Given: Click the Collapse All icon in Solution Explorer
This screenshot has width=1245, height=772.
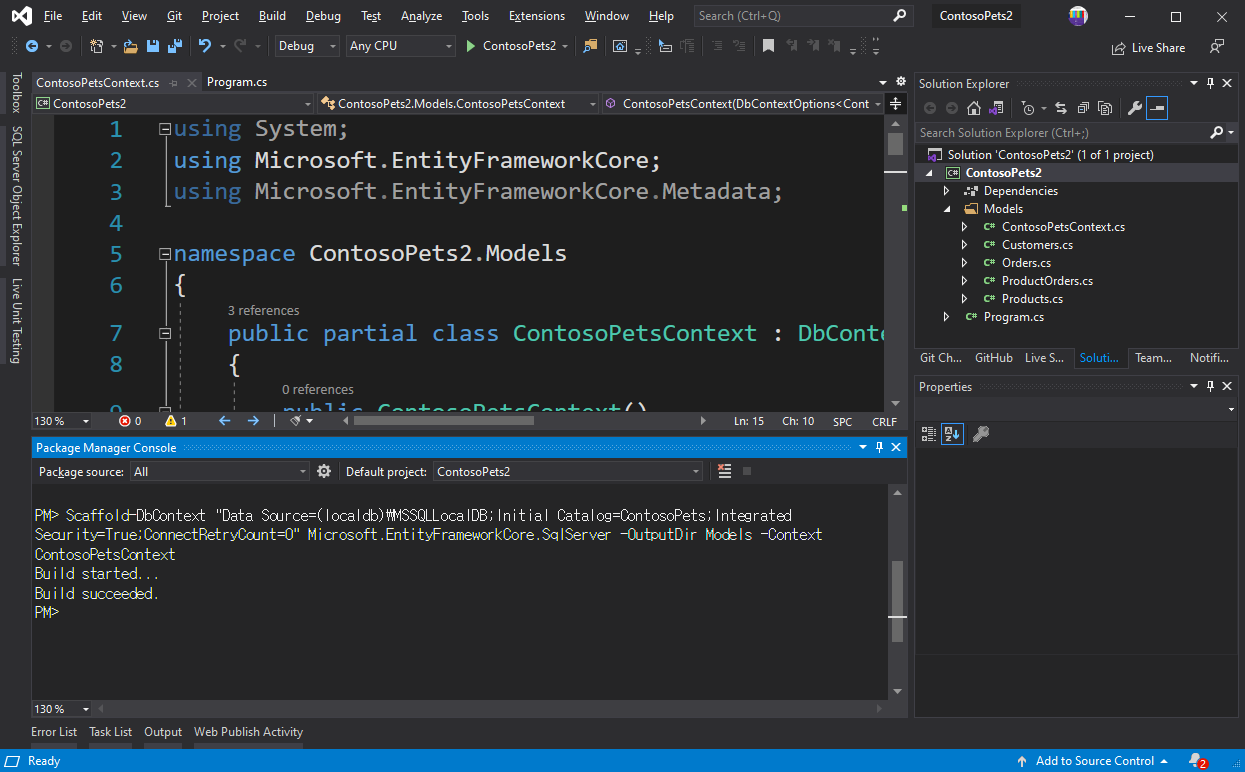Looking at the screenshot, I should 1083,108.
